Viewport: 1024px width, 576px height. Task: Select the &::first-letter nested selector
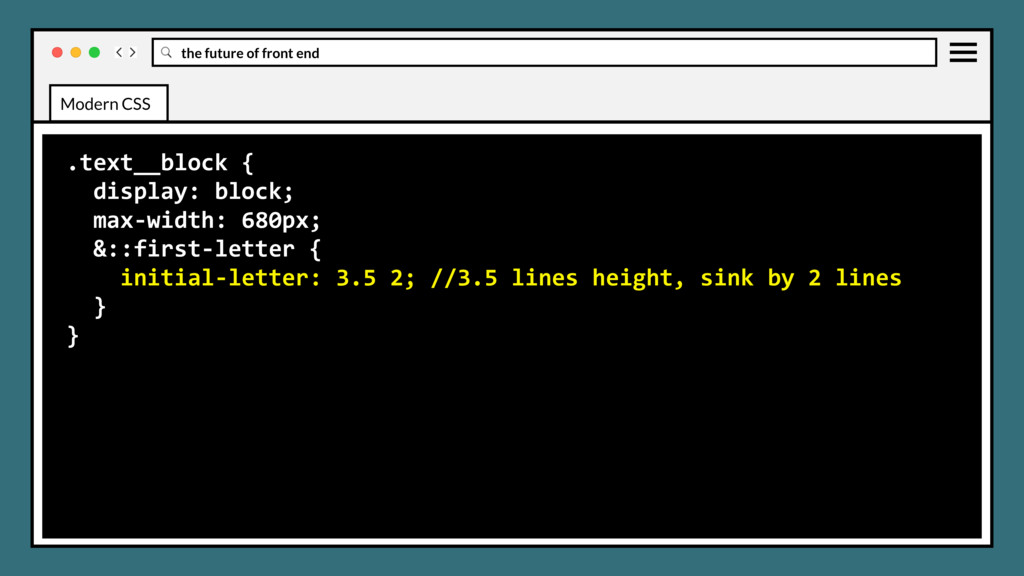(207, 249)
